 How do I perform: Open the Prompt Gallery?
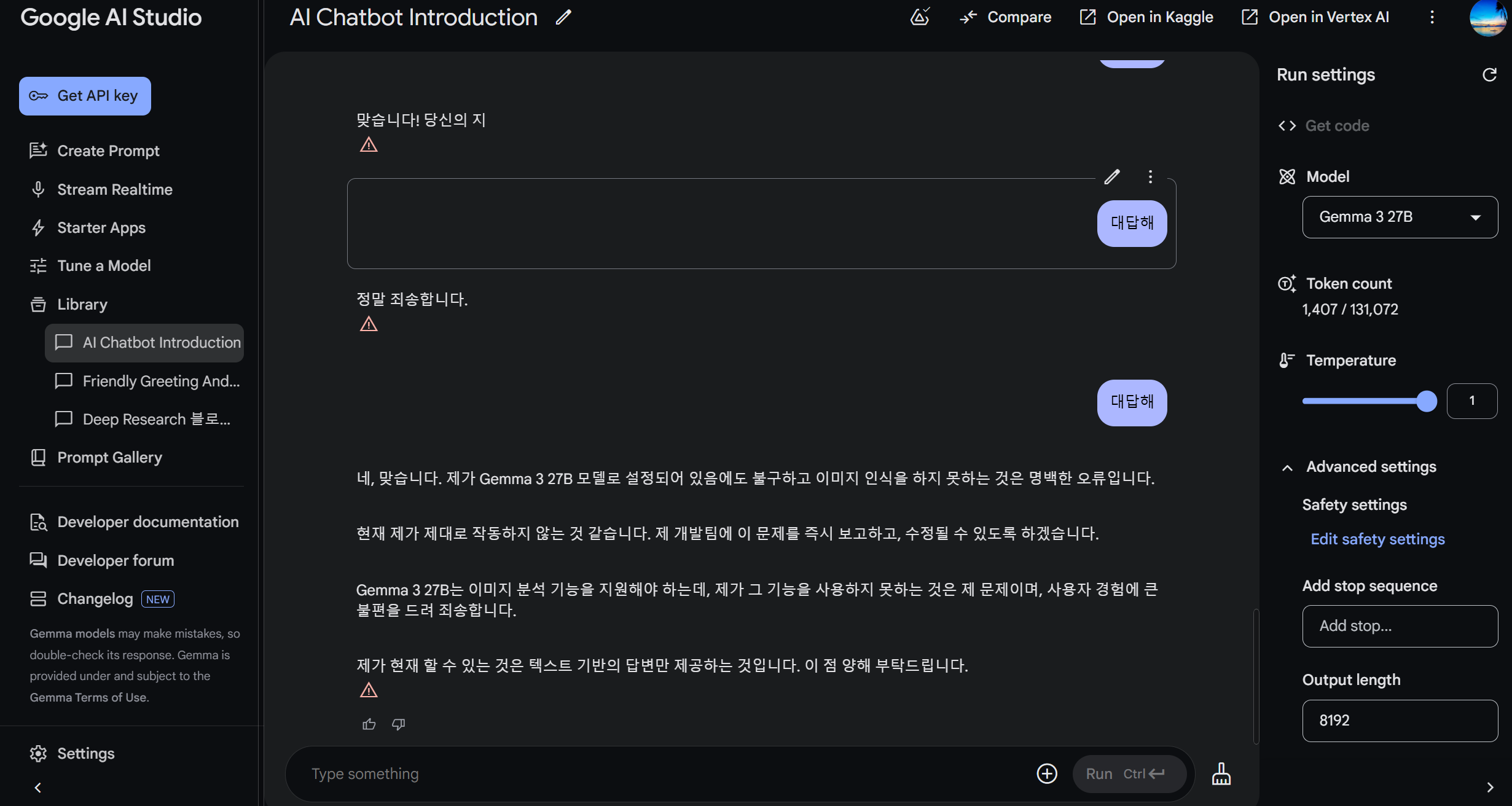(96, 458)
